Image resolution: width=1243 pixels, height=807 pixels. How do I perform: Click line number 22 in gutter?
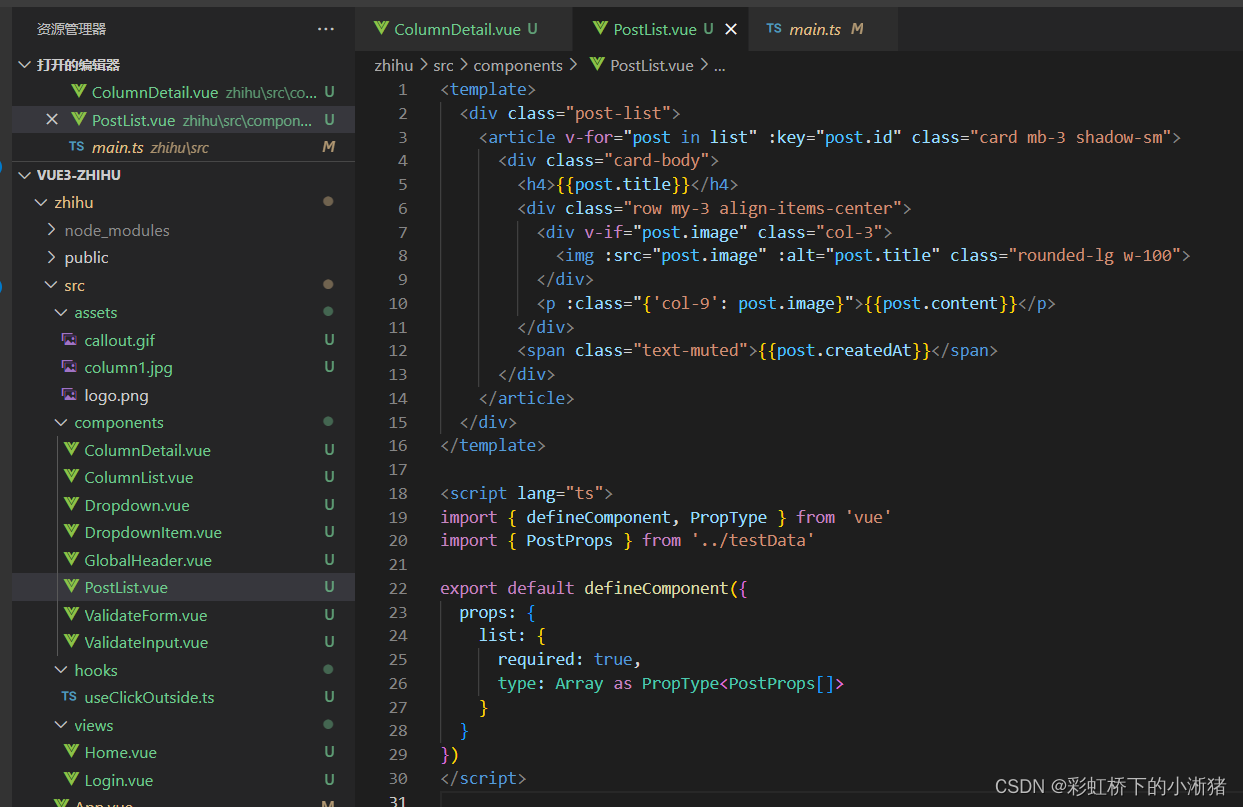click(398, 588)
